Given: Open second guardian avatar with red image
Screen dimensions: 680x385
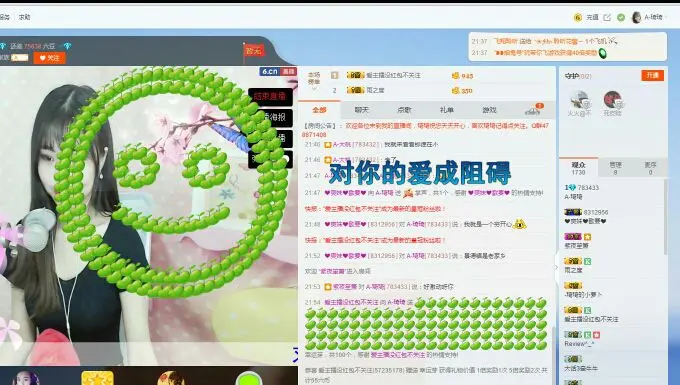Looking at the screenshot, I should 612,100.
